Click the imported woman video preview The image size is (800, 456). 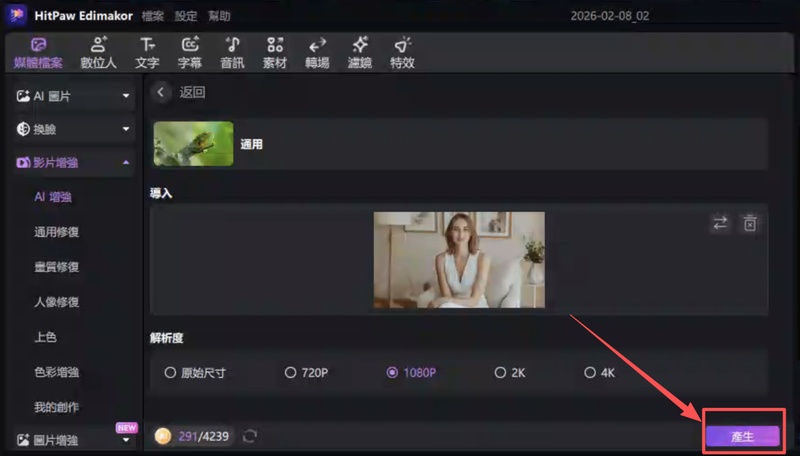459,260
